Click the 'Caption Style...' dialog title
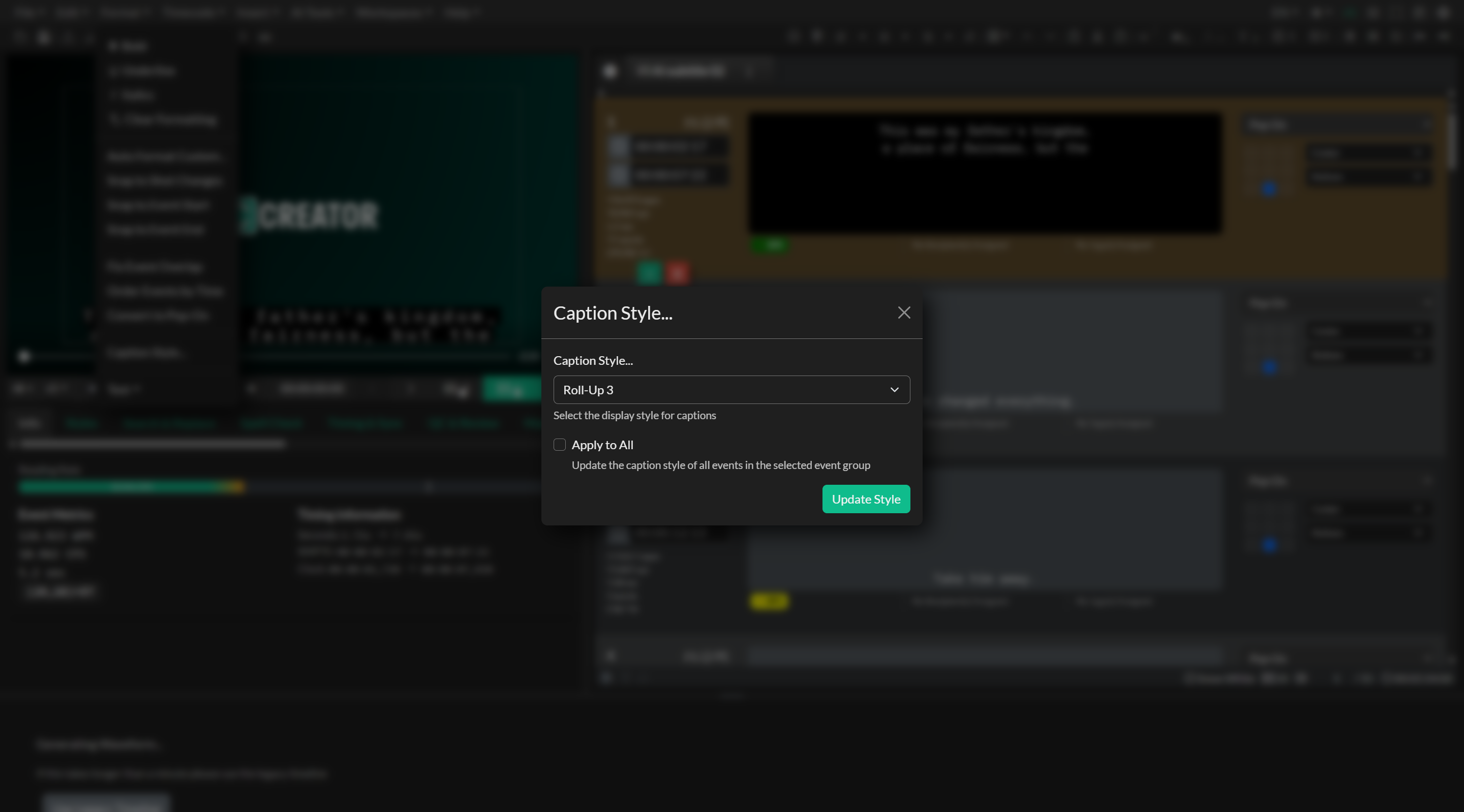This screenshot has height=812, width=1464. [613, 313]
